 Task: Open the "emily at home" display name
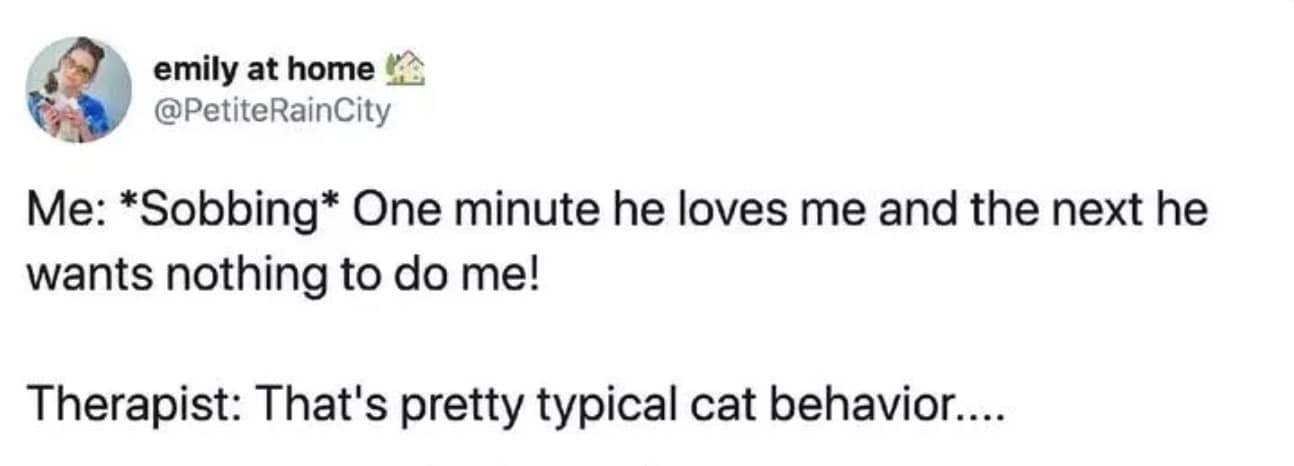coord(264,69)
